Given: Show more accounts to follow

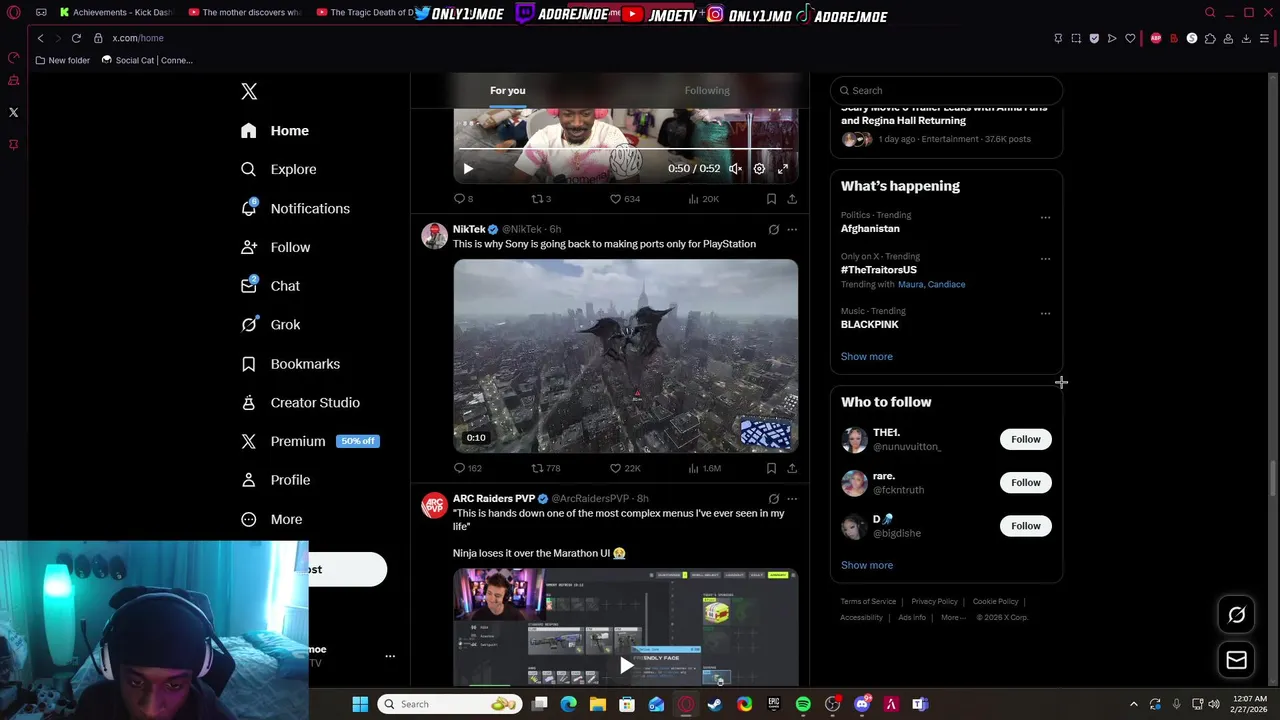Looking at the screenshot, I should (867, 565).
